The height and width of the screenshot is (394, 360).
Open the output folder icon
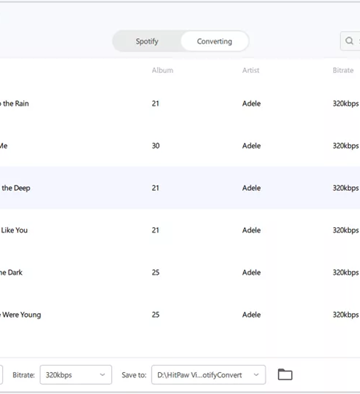[x=285, y=375]
